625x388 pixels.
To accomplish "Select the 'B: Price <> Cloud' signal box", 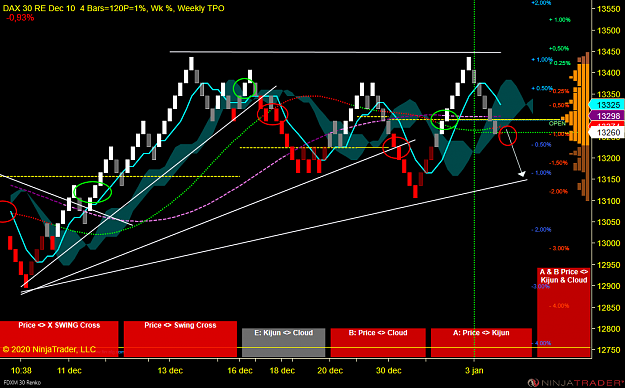I will coord(378,342).
